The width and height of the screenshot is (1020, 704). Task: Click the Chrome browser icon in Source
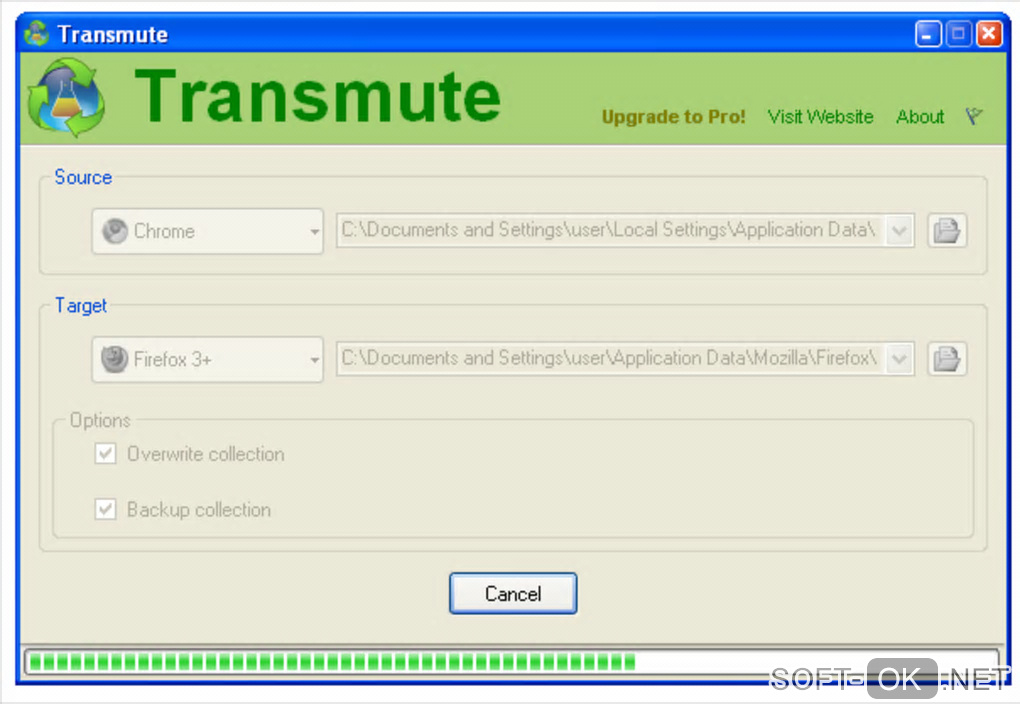[x=115, y=231]
